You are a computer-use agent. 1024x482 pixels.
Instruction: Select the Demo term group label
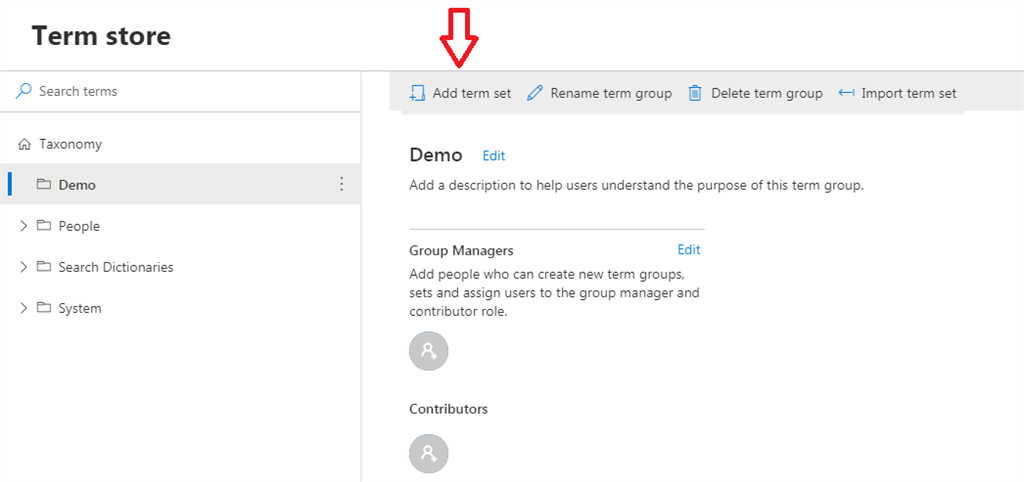tap(77, 185)
